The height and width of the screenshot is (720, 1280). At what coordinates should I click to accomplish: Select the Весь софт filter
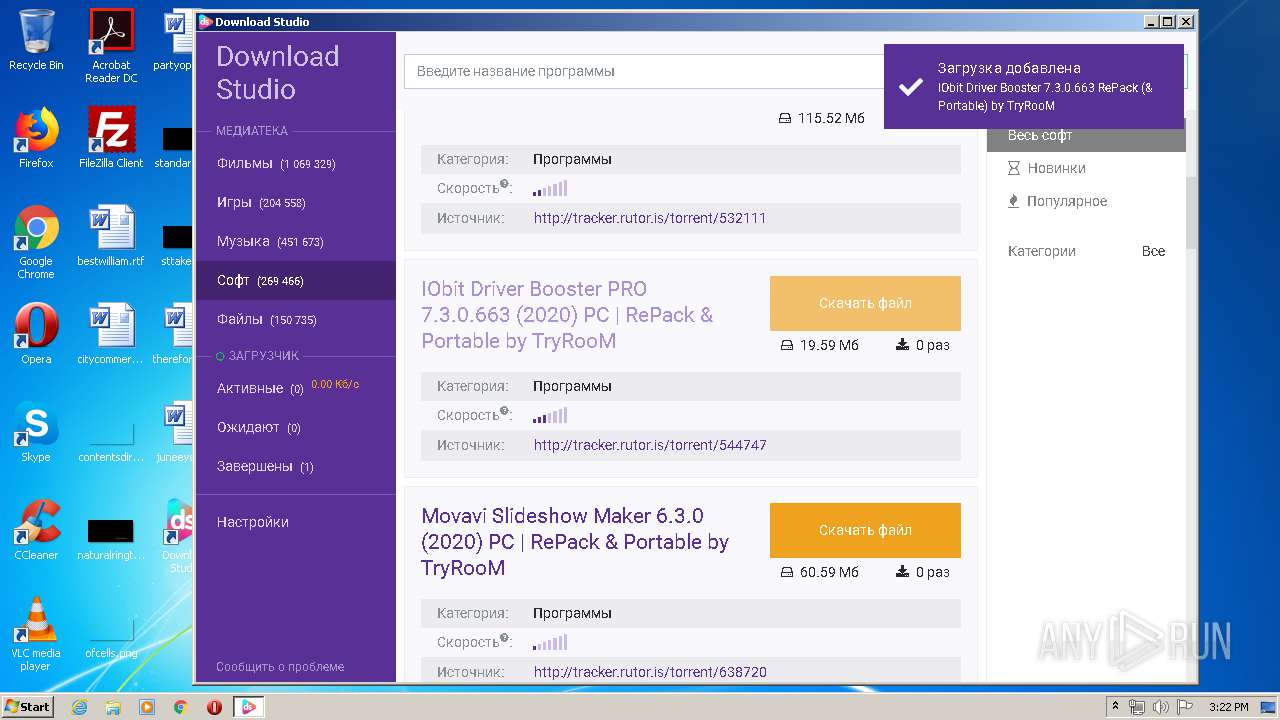(x=1086, y=135)
